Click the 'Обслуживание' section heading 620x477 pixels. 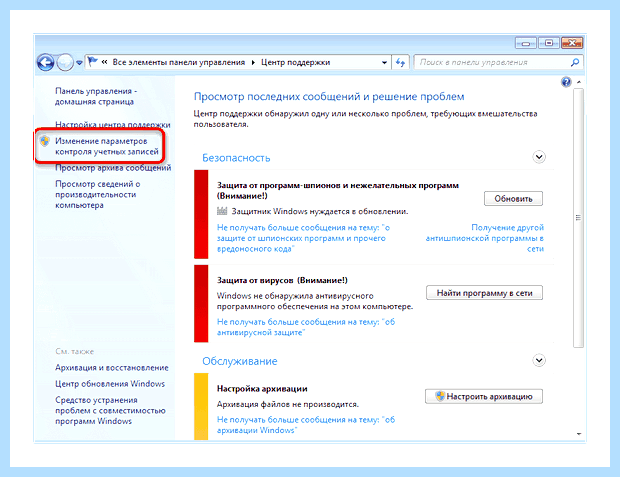tap(240, 361)
